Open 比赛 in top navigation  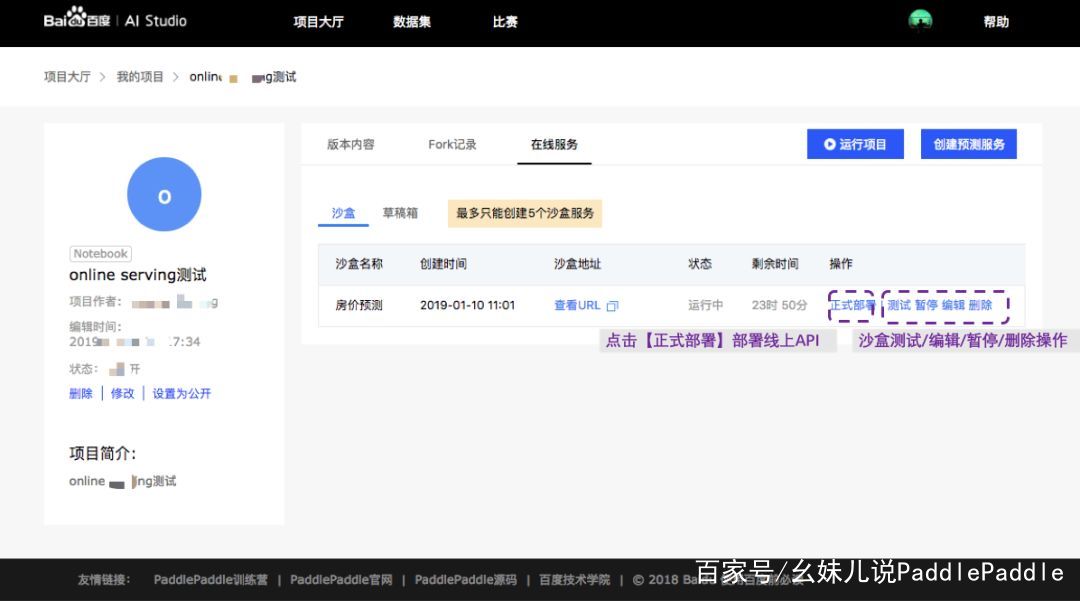pyautogui.click(x=505, y=22)
